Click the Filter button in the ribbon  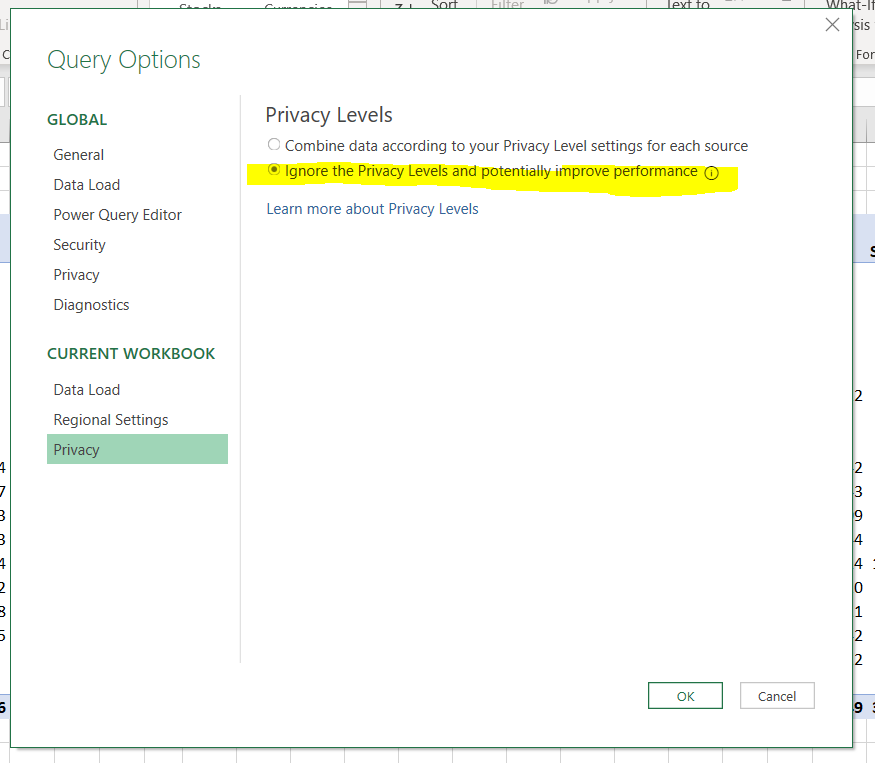pyautogui.click(x=507, y=5)
